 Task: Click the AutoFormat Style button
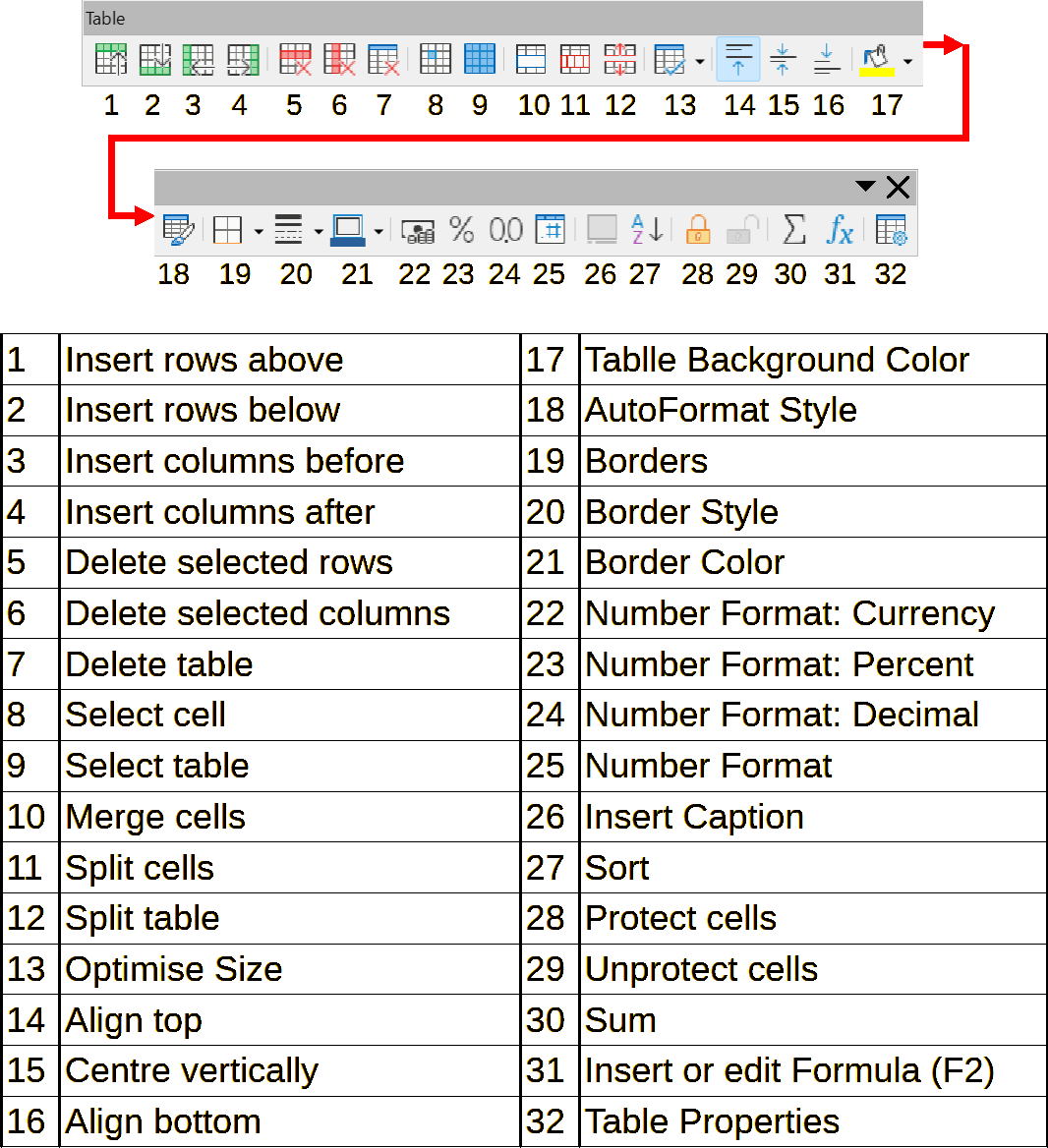(177, 230)
